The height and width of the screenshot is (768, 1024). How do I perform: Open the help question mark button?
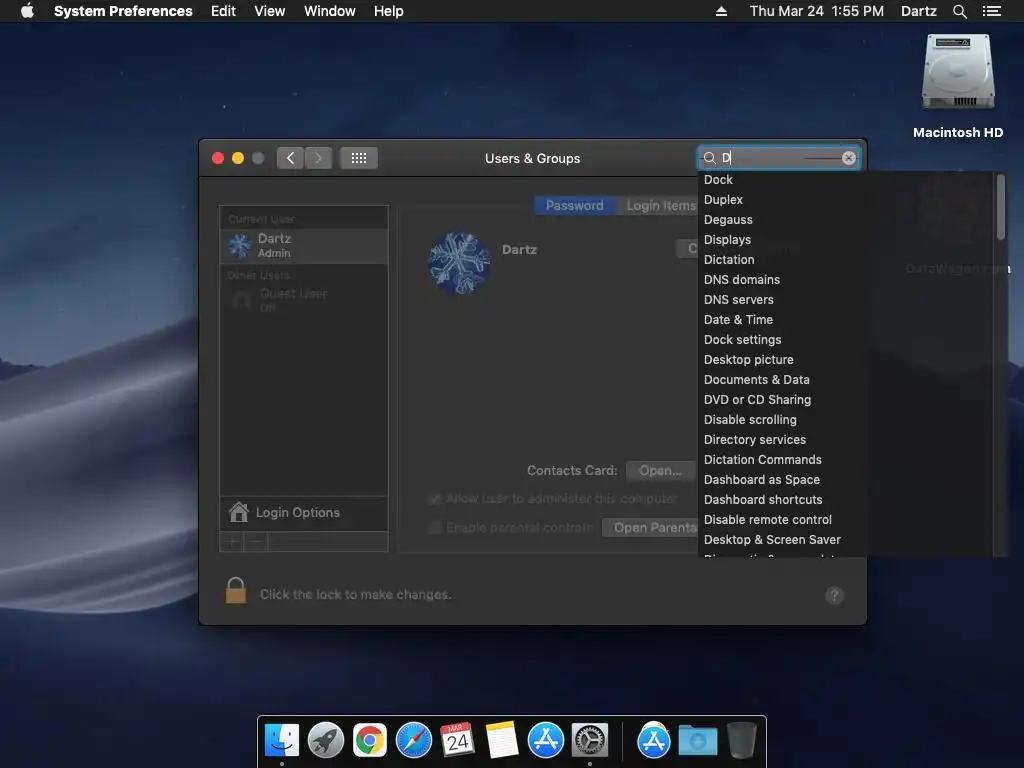(834, 595)
